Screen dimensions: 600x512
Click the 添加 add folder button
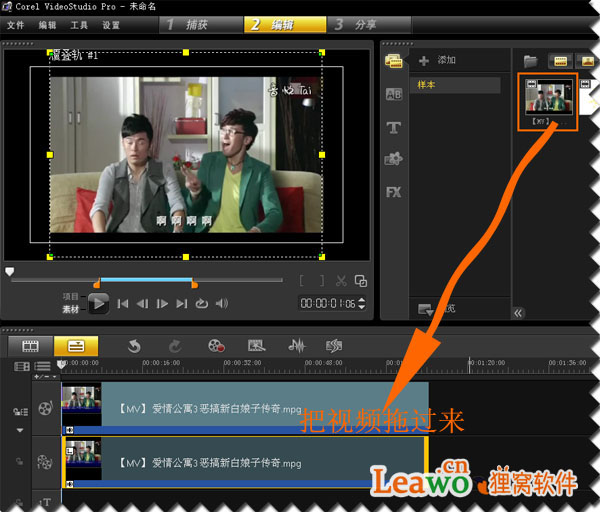tap(437, 60)
